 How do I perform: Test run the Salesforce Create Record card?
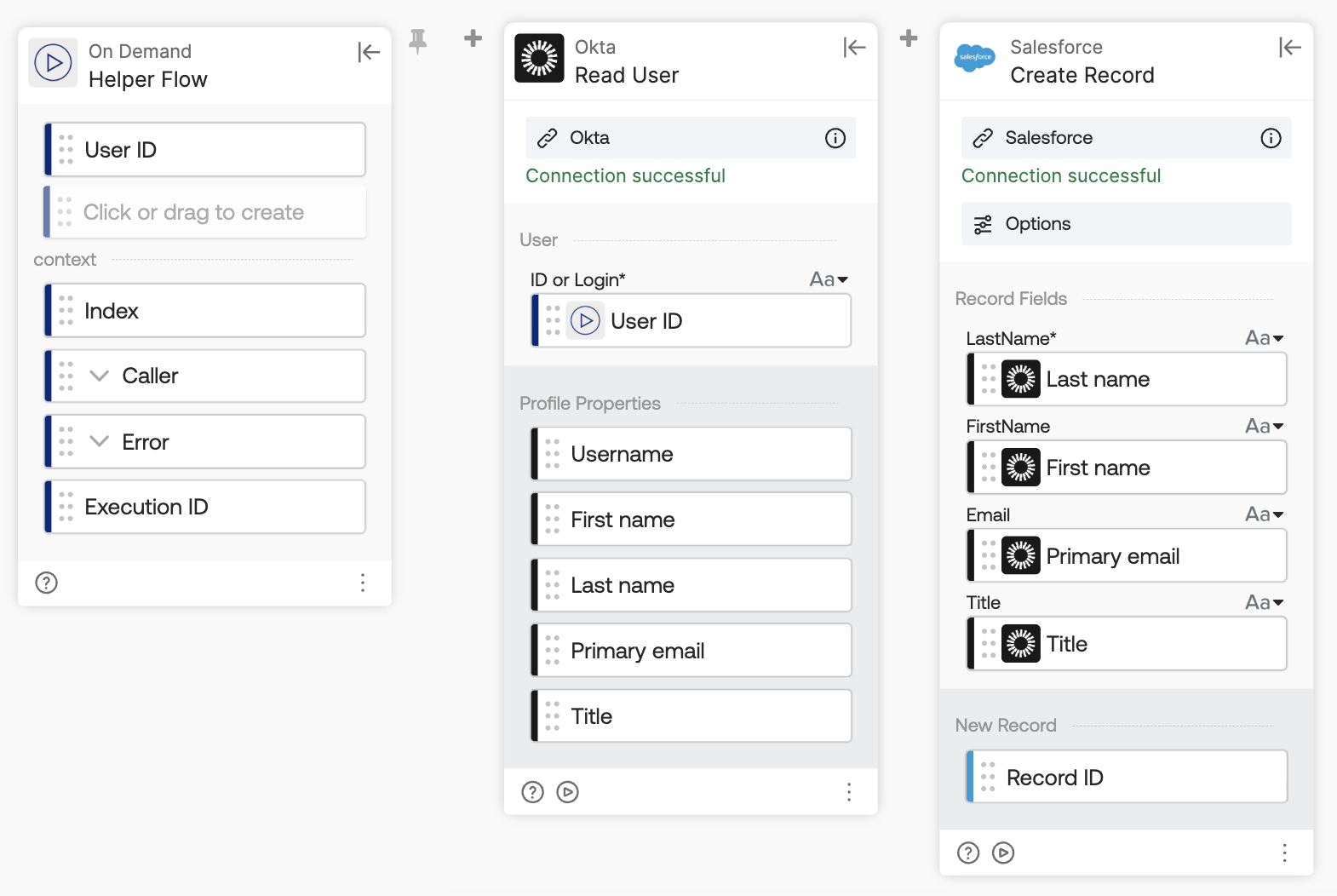click(1003, 853)
